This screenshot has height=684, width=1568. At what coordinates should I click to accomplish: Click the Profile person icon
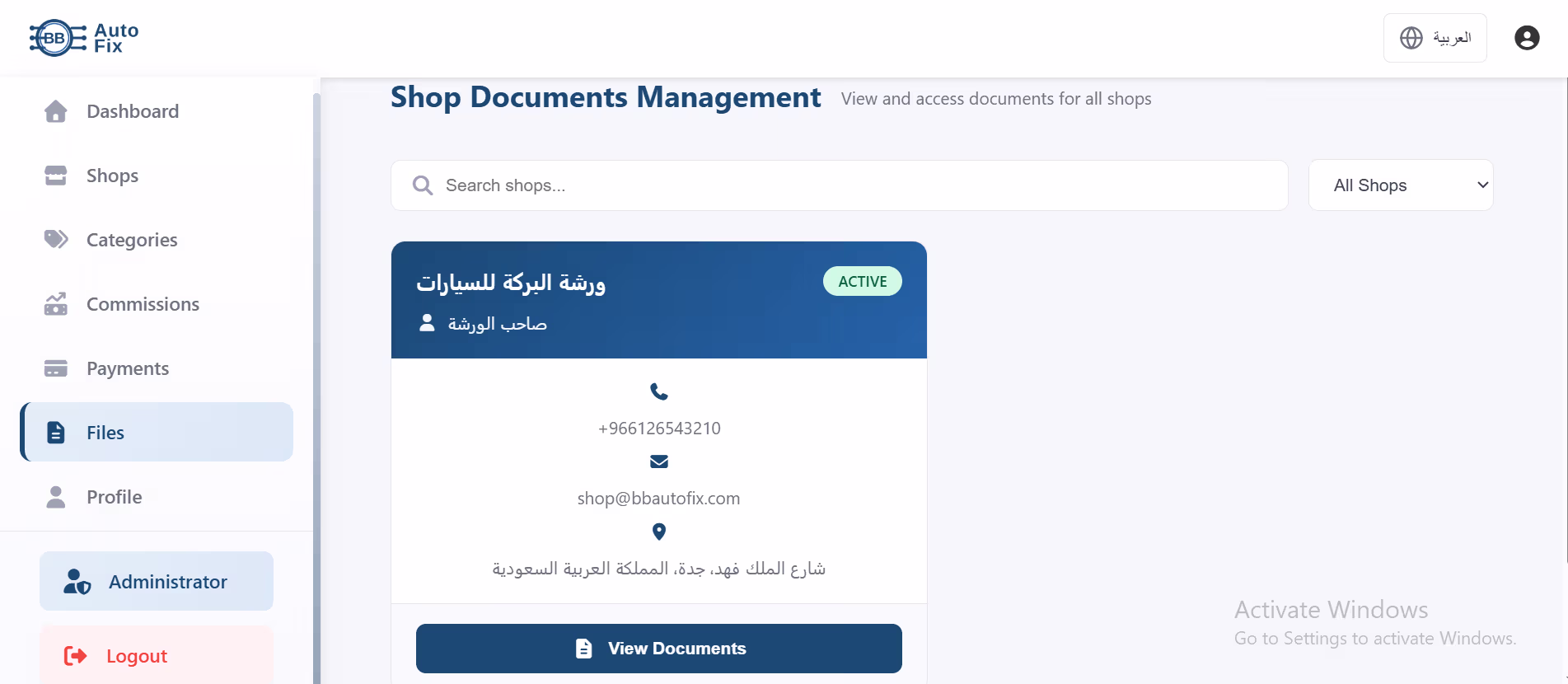[x=56, y=497]
